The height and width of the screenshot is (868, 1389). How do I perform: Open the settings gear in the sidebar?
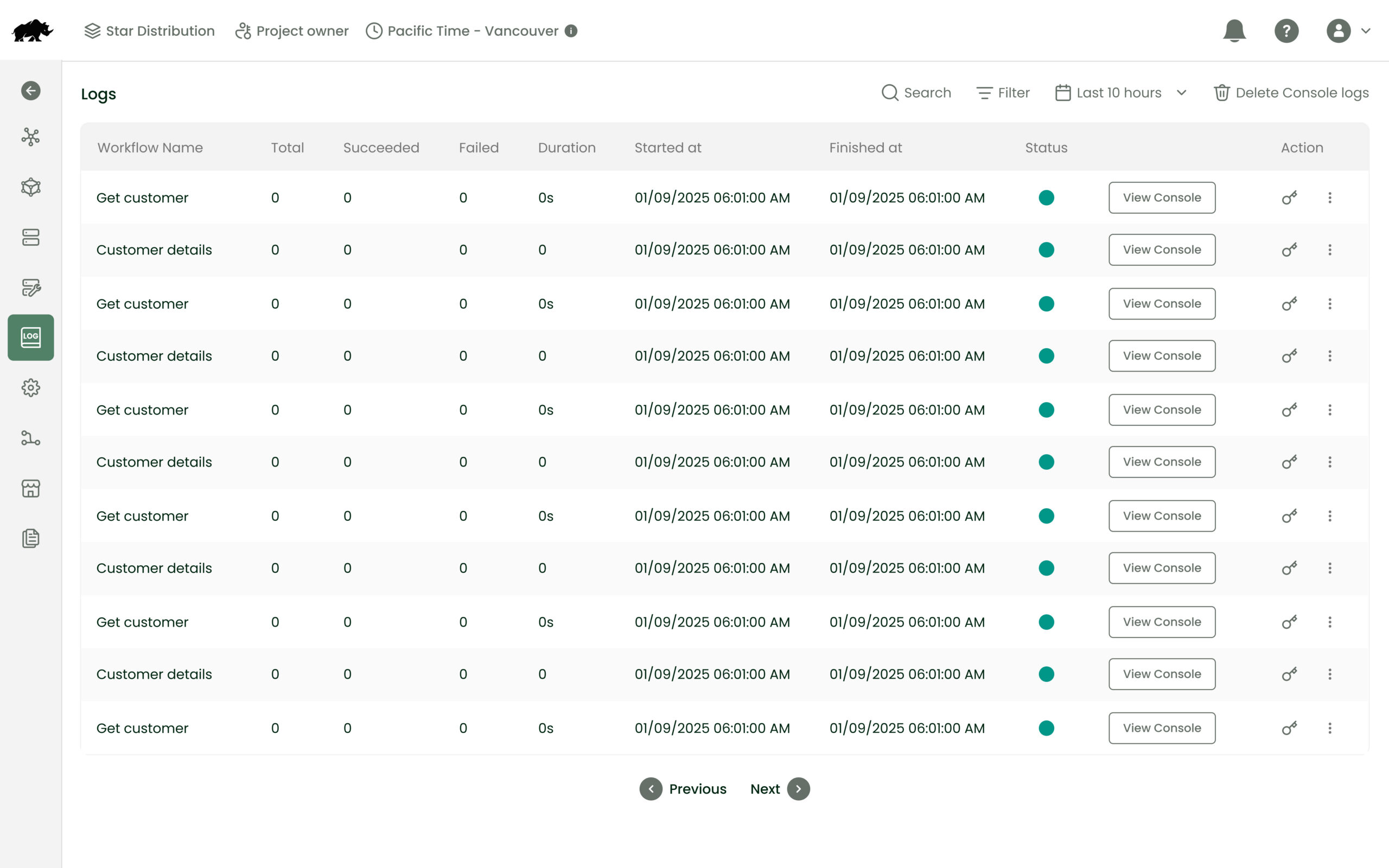[30, 388]
